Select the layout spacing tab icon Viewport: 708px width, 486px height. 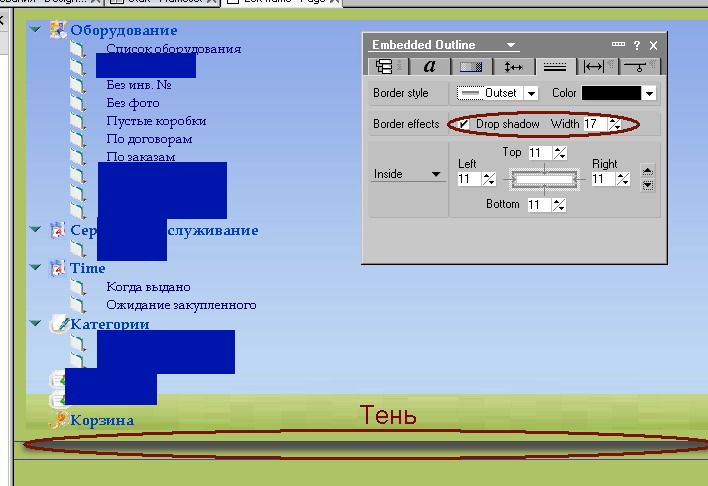tap(513, 67)
